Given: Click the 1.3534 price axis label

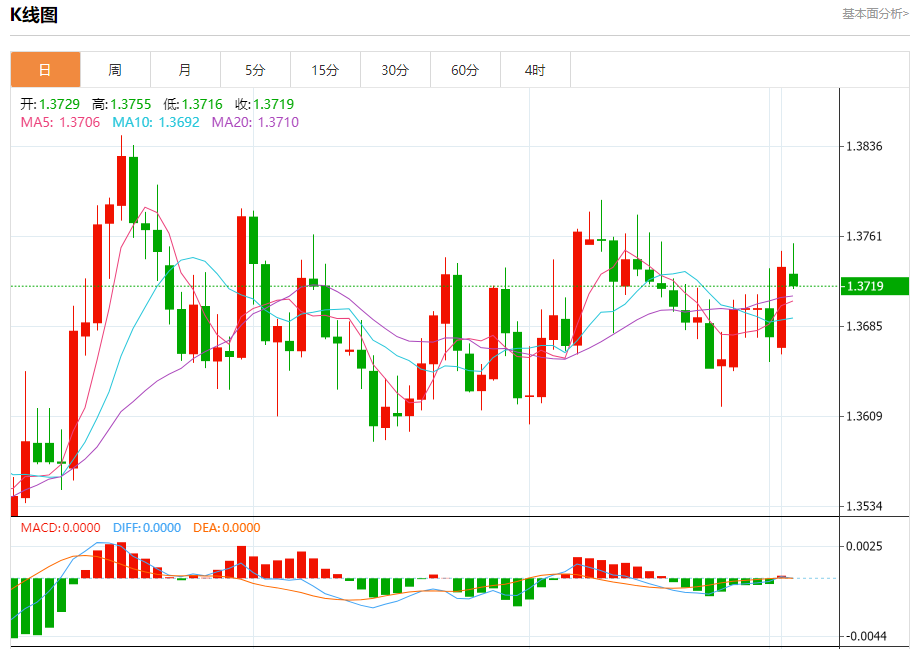Looking at the screenshot, I should click(x=864, y=506).
